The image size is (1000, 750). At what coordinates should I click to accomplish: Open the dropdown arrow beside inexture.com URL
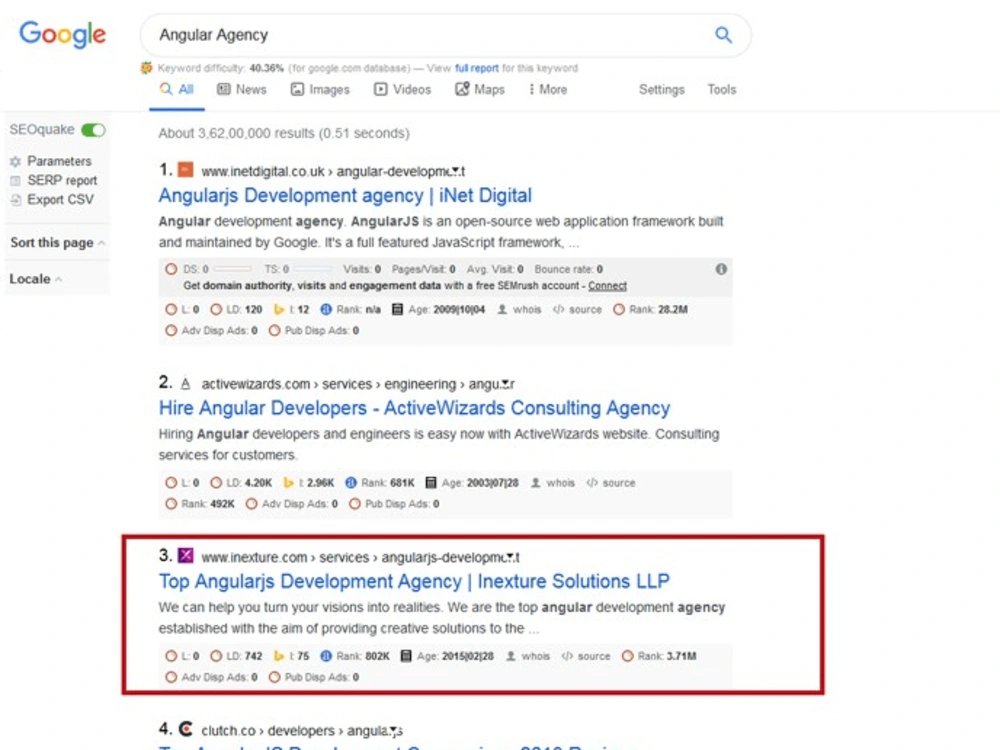pyautogui.click(x=510, y=557)
